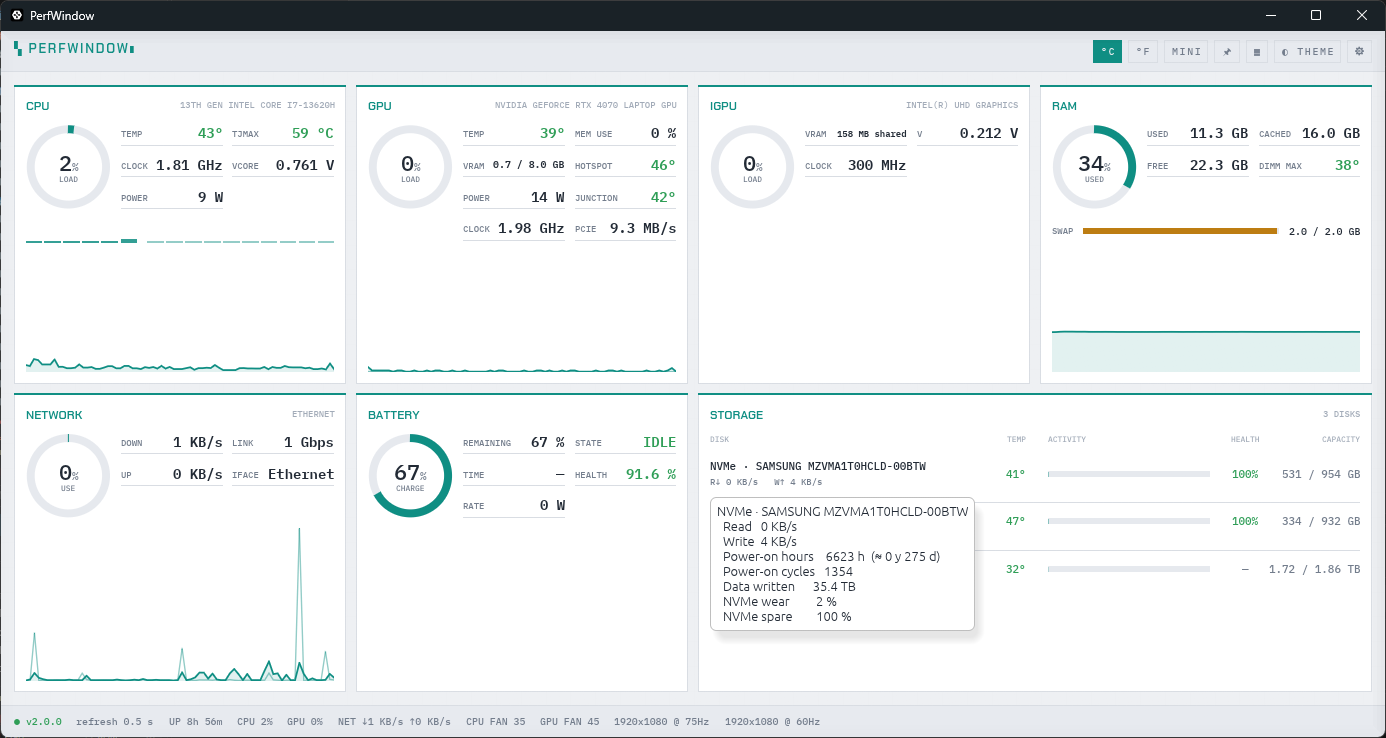Viewport: 1386px width, 738px height.
Task: Click the GPU FAN 45 status entry
Action: [570, 721]
